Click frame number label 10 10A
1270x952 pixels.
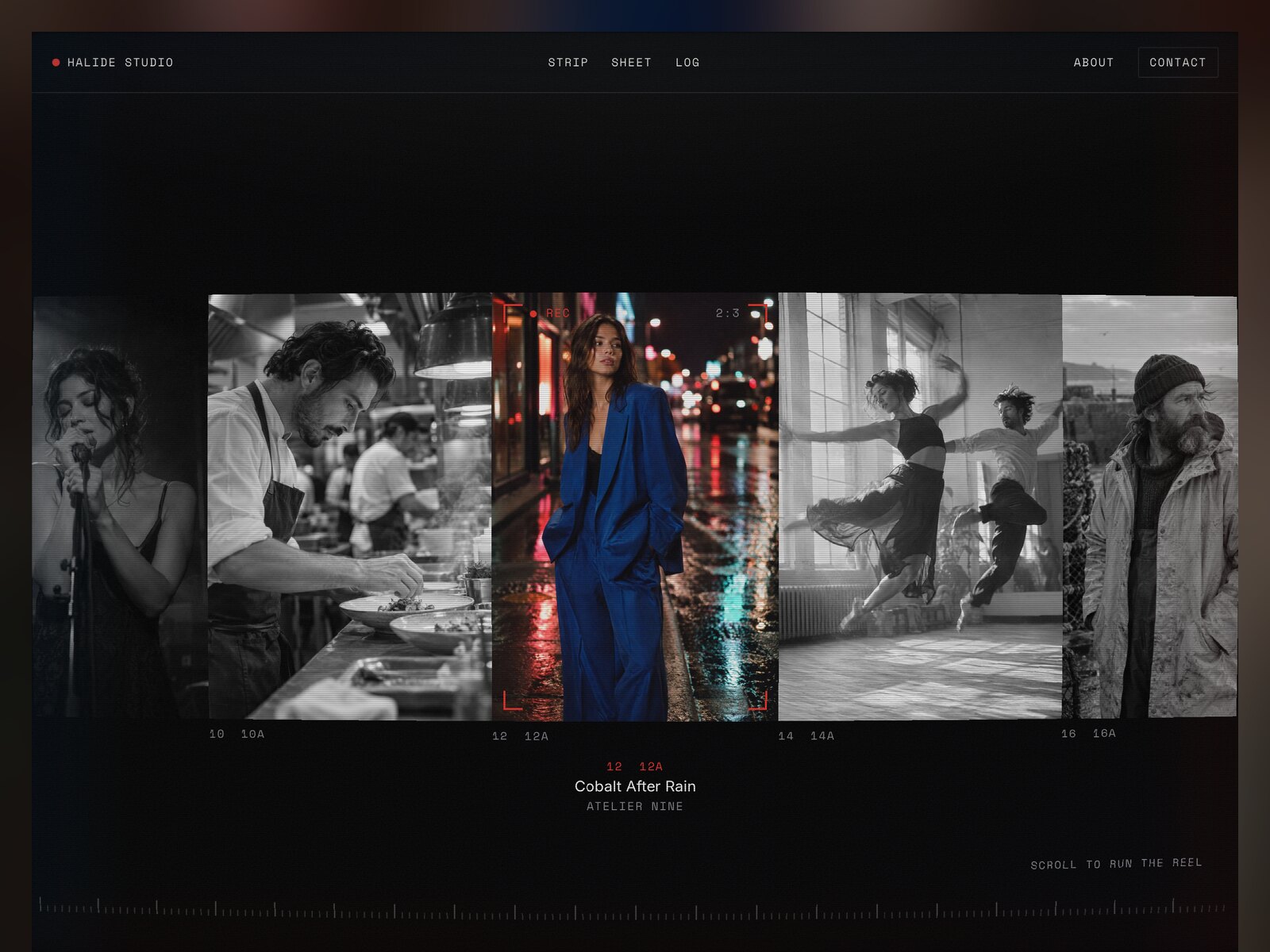(237, 734)
